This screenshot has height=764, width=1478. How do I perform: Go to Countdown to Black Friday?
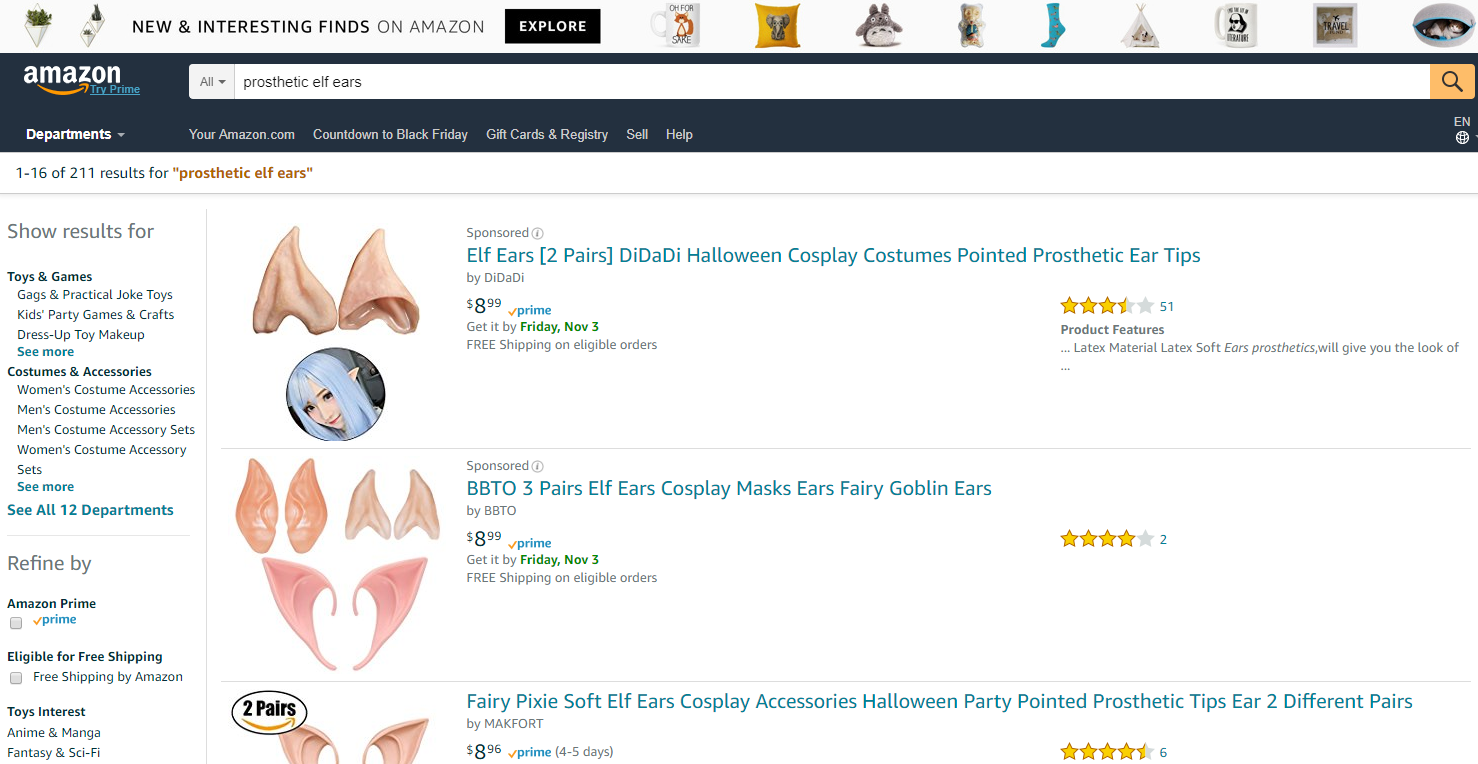390,134
